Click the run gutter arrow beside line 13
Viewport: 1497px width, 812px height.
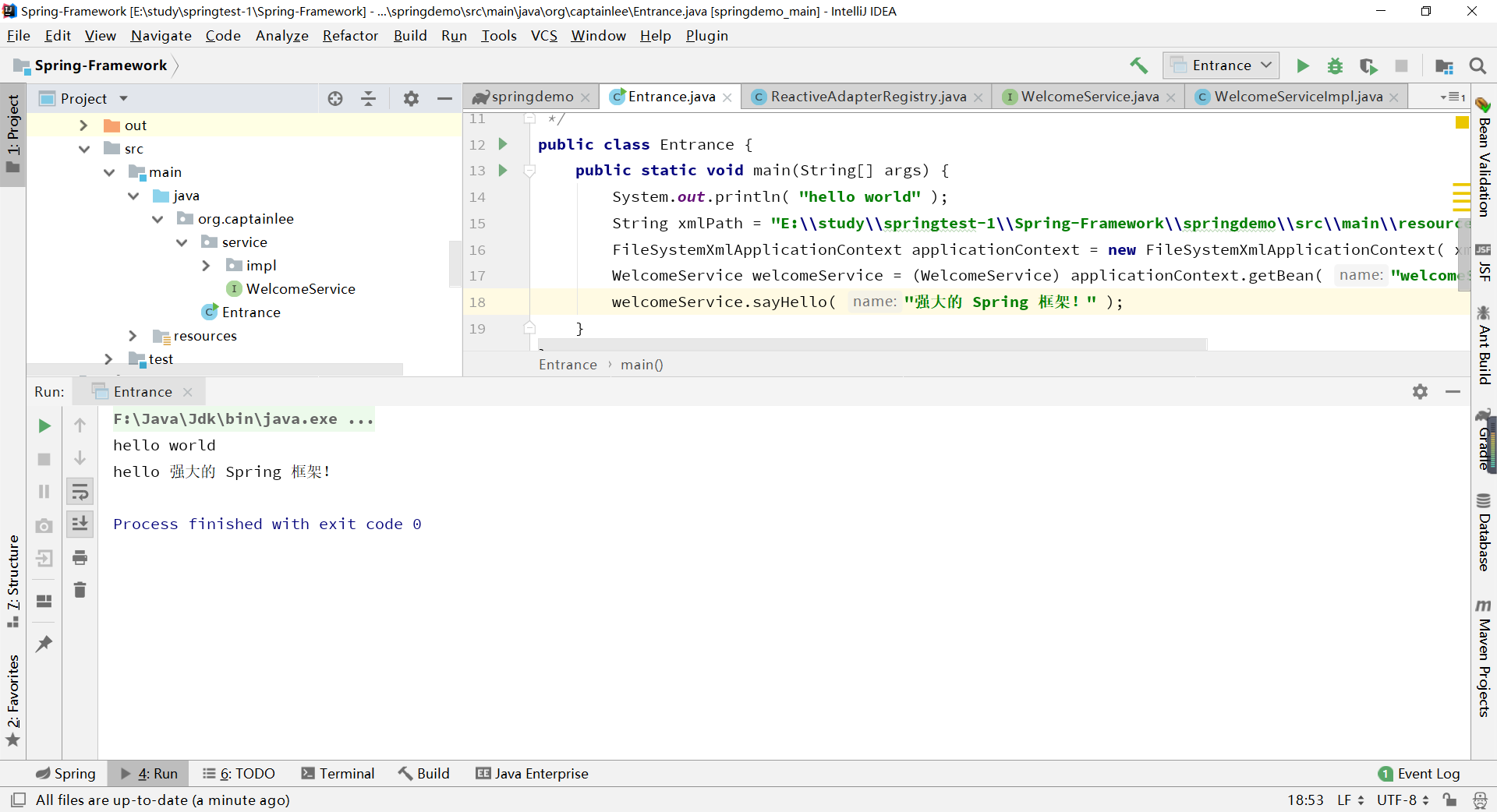coord(503,170)
